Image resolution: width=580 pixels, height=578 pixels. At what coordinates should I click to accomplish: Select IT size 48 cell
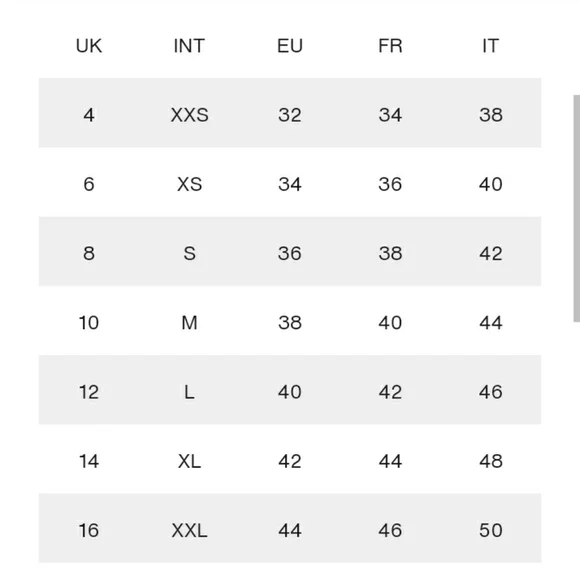pyautogui.click(x=491, y=461)
